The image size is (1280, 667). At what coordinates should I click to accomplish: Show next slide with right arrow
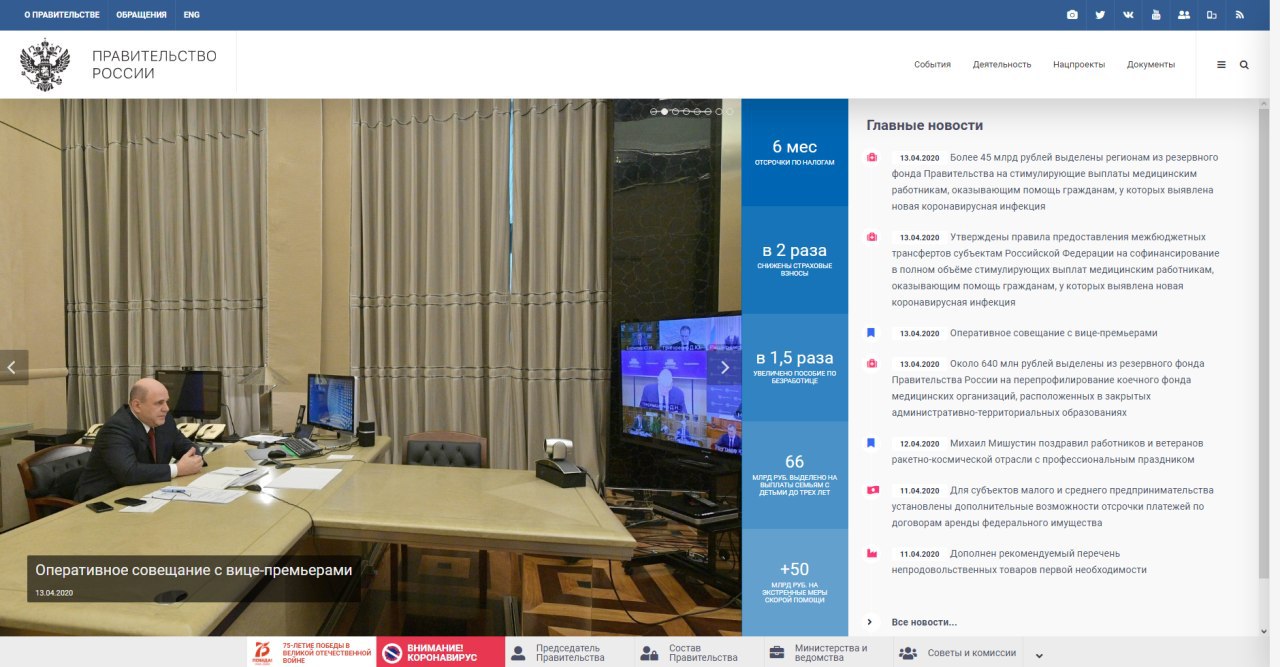(725, 367)
